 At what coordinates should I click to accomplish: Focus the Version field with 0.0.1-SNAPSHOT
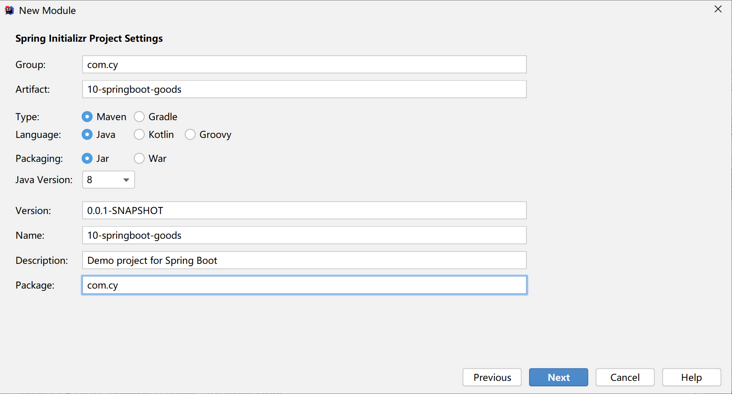pos(304,211)
